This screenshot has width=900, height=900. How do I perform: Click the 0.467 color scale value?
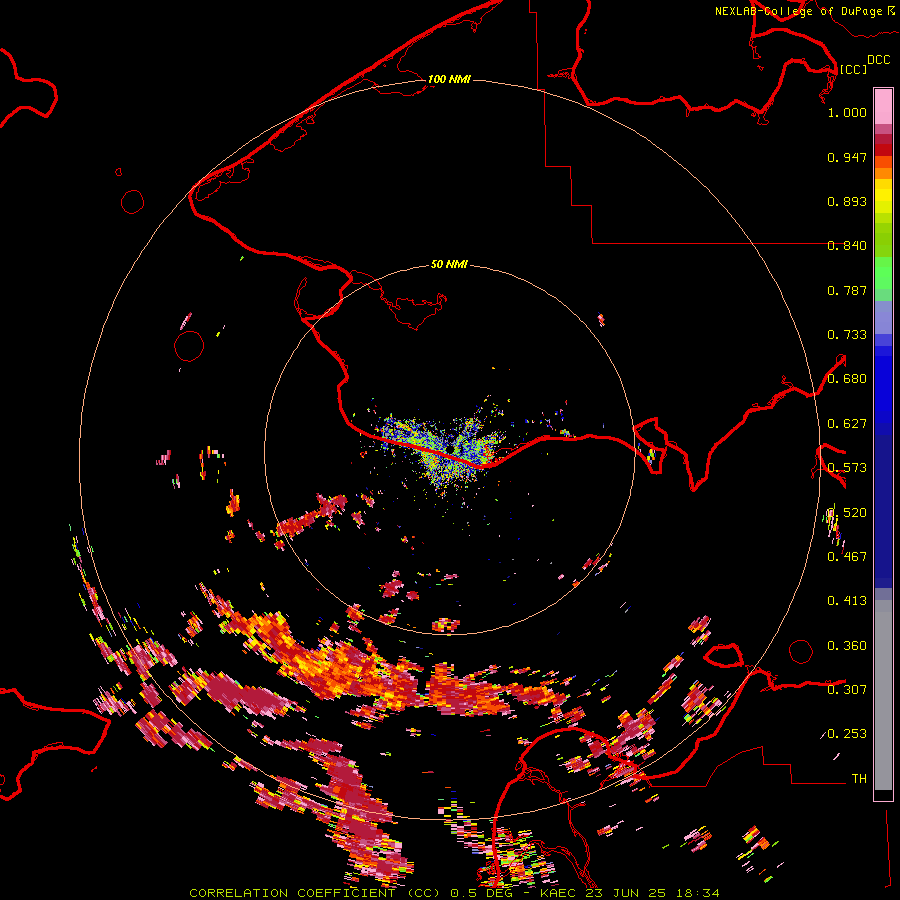pos(847,557)
